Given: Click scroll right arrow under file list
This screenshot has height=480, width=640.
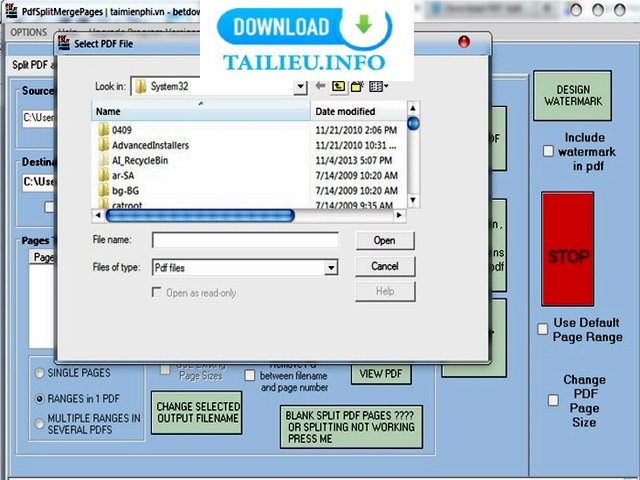Looking at the screenshot, I should pos(400,216).
